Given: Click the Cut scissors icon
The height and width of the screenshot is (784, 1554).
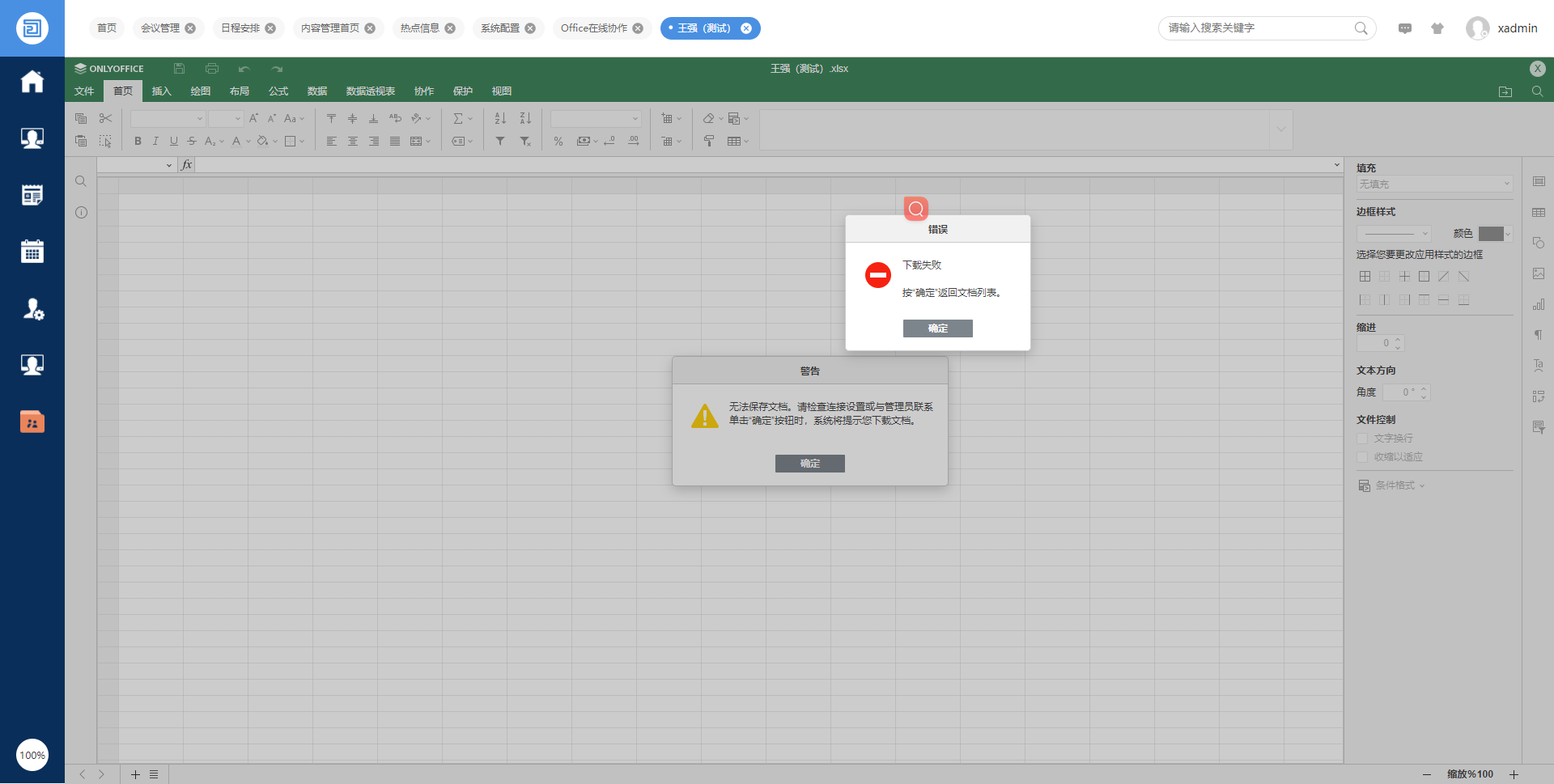Looking at the screenshot, I should pyautogui.click(x=105, y=118).
